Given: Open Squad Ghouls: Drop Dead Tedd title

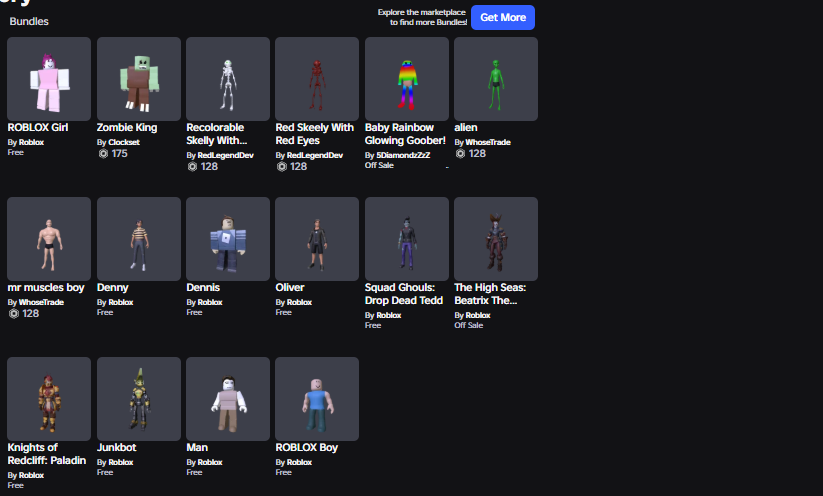Looking at the screenshot, I should [404, 294].
